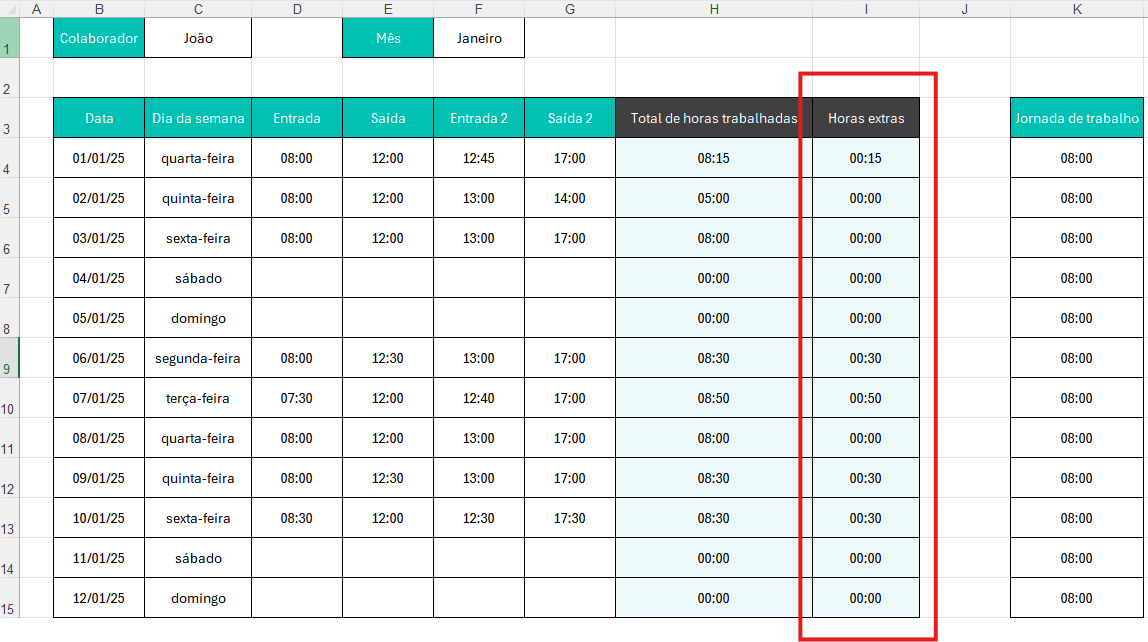Select column I header
Screen dimensions: 1148x642
click(866, 9)
